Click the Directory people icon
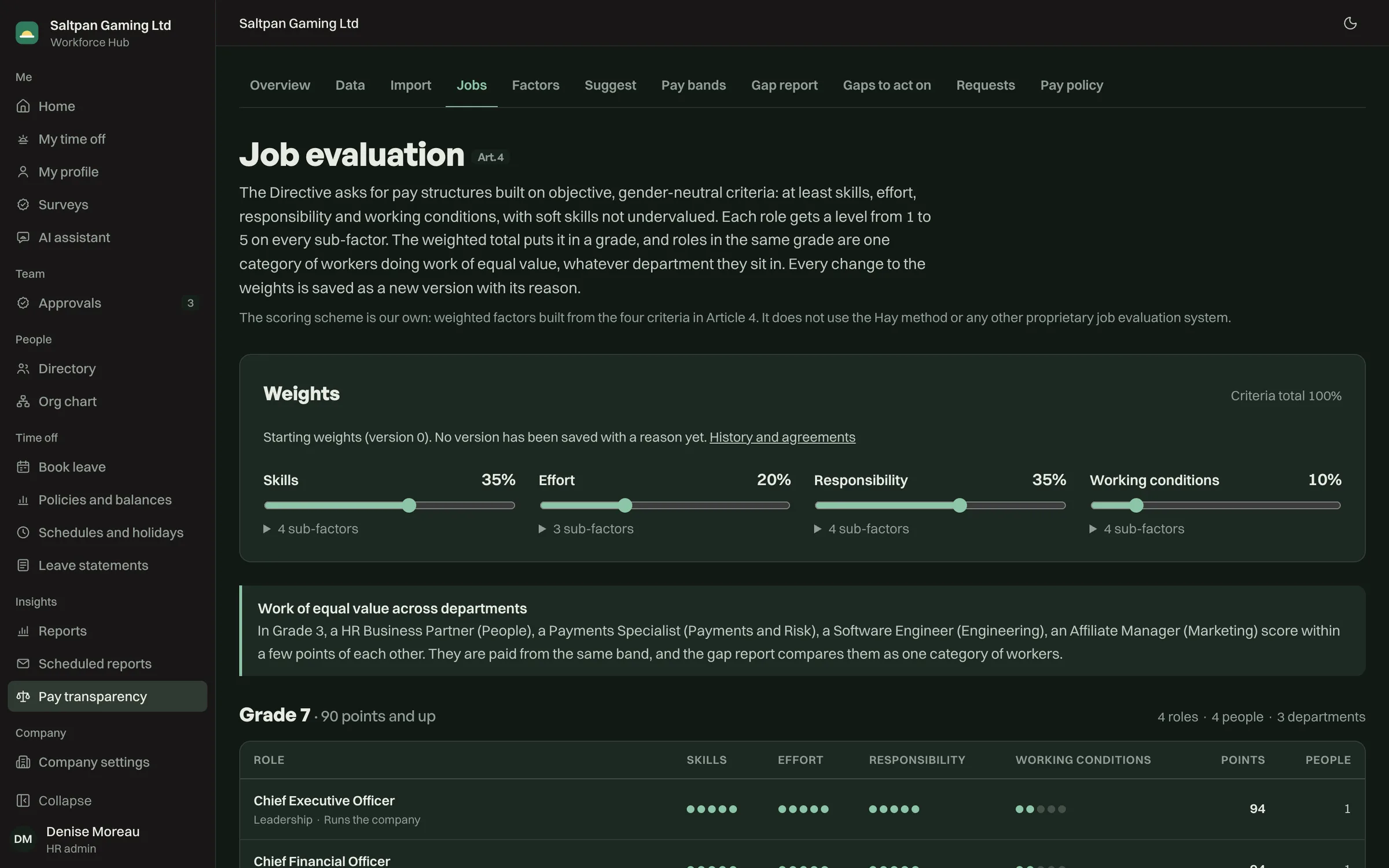Screen dimensions: 1389x868 [23, 369]
